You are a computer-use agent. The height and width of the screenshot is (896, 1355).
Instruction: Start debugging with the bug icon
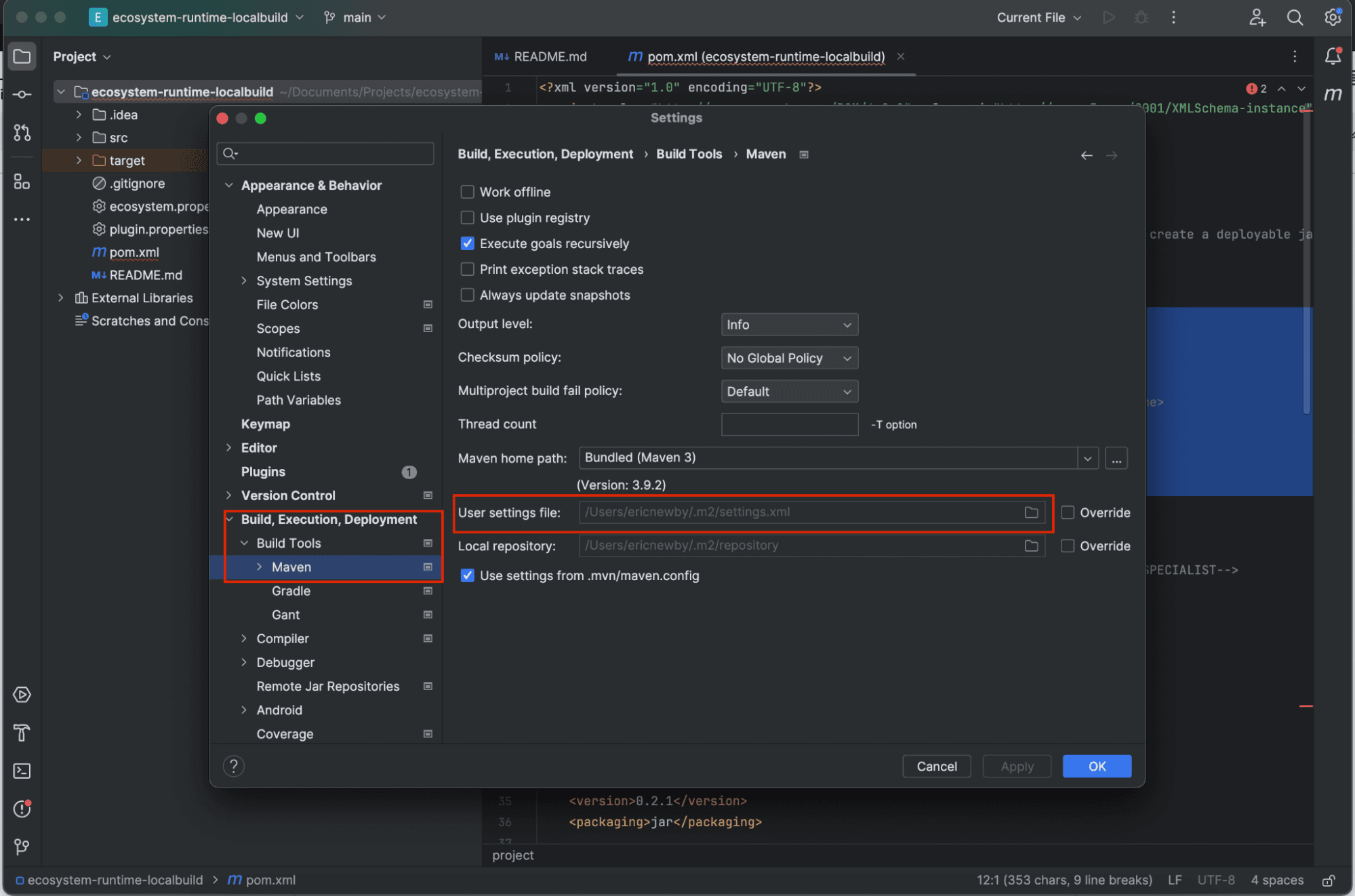(x=1141, y=18)
